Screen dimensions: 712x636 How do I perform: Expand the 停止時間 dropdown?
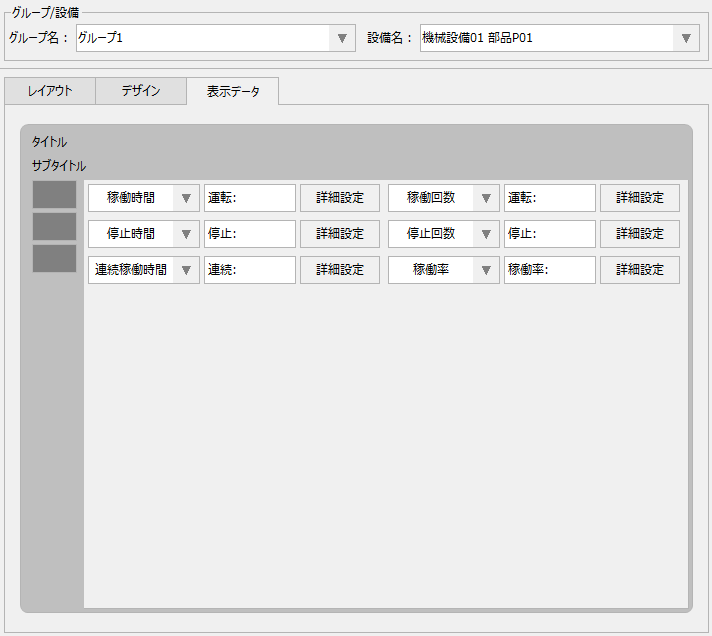coord(144,234)
